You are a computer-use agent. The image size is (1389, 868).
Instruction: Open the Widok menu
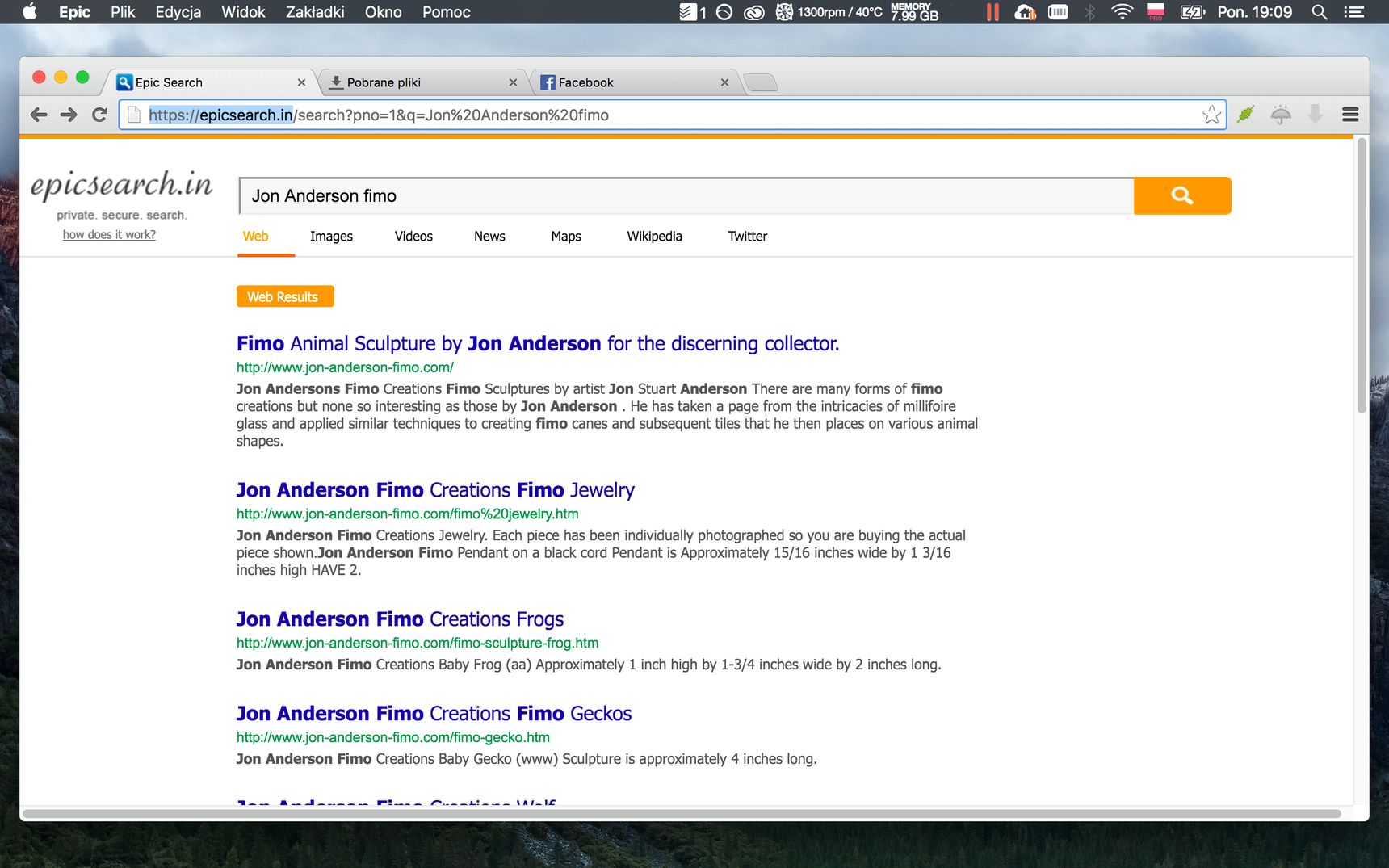click(243, 11)
